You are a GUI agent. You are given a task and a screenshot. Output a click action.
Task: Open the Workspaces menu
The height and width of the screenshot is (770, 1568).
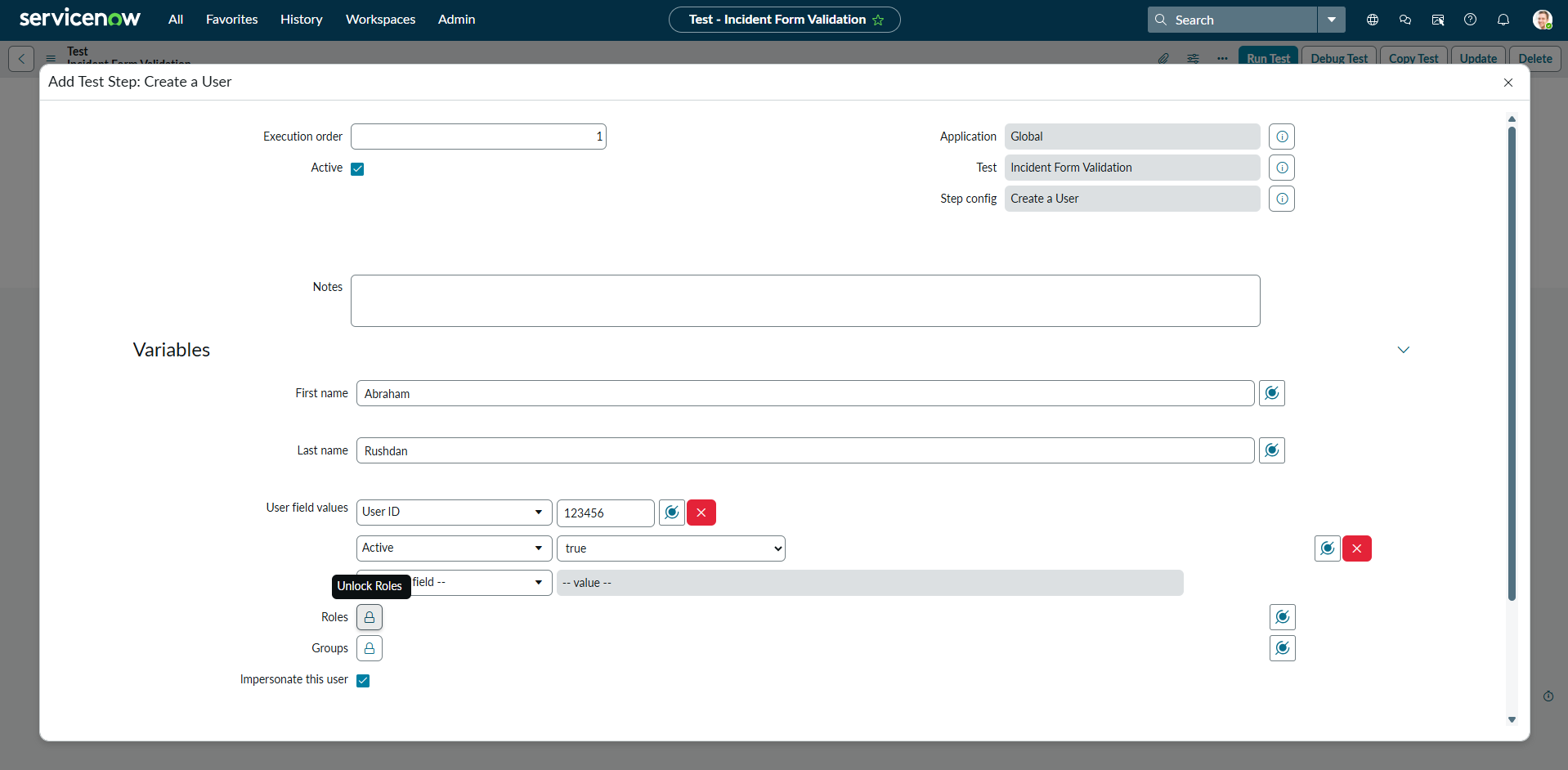click(x=380, y=20)
